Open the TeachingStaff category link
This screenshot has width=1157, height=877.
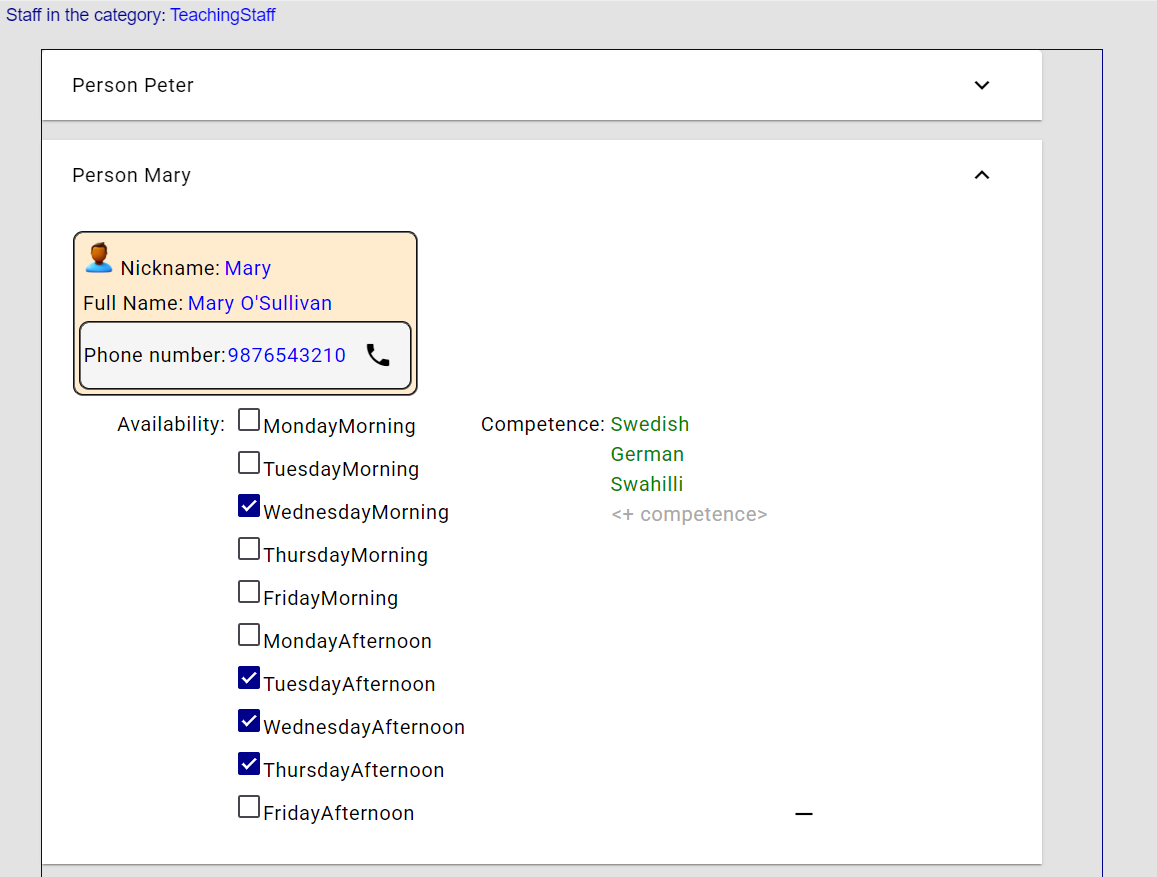click(222, 16)
